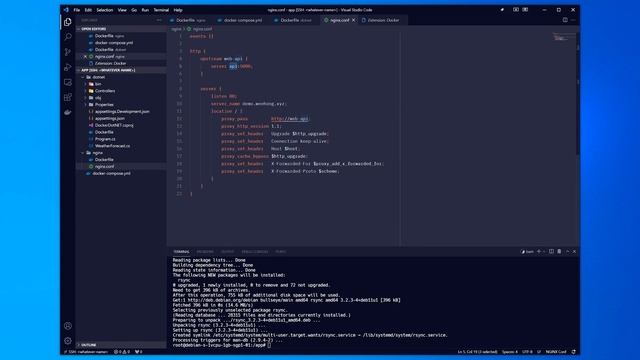This screenshot has height=360, width=640.
Task: Split the editor to the right
Action: click(x=565, y=20)
